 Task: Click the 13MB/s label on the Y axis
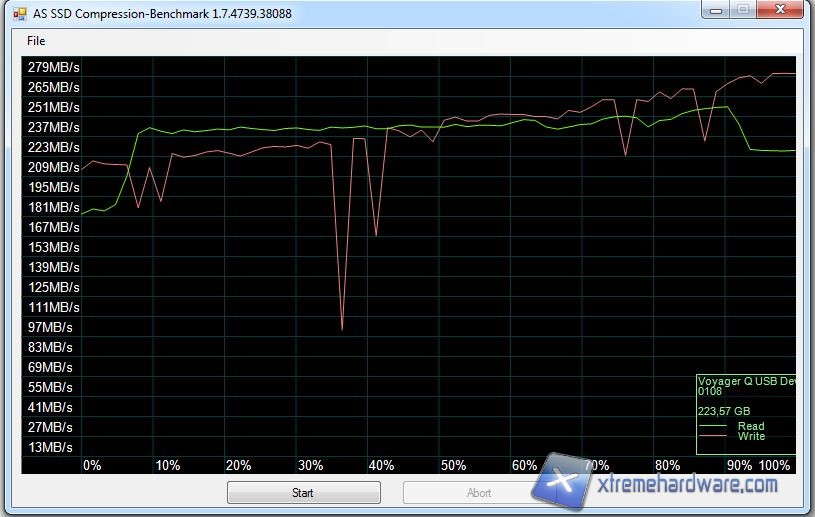click(50, 447)
